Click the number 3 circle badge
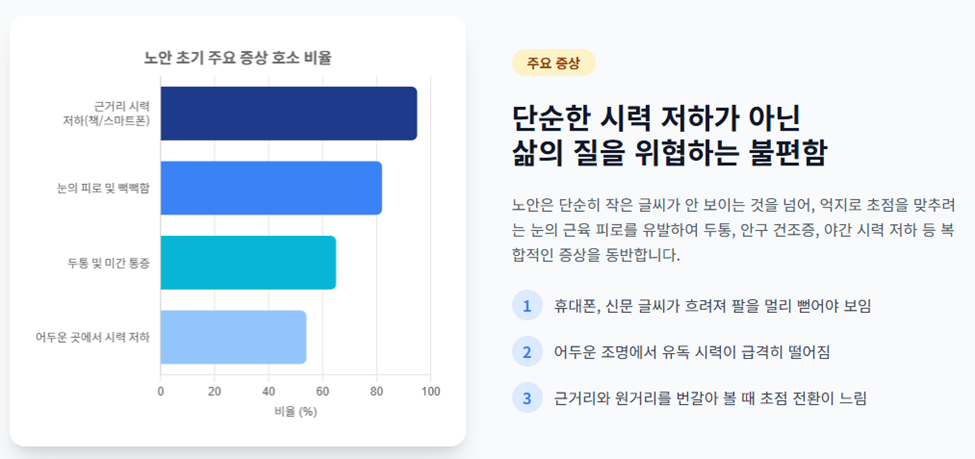 (x=527, y=397)
